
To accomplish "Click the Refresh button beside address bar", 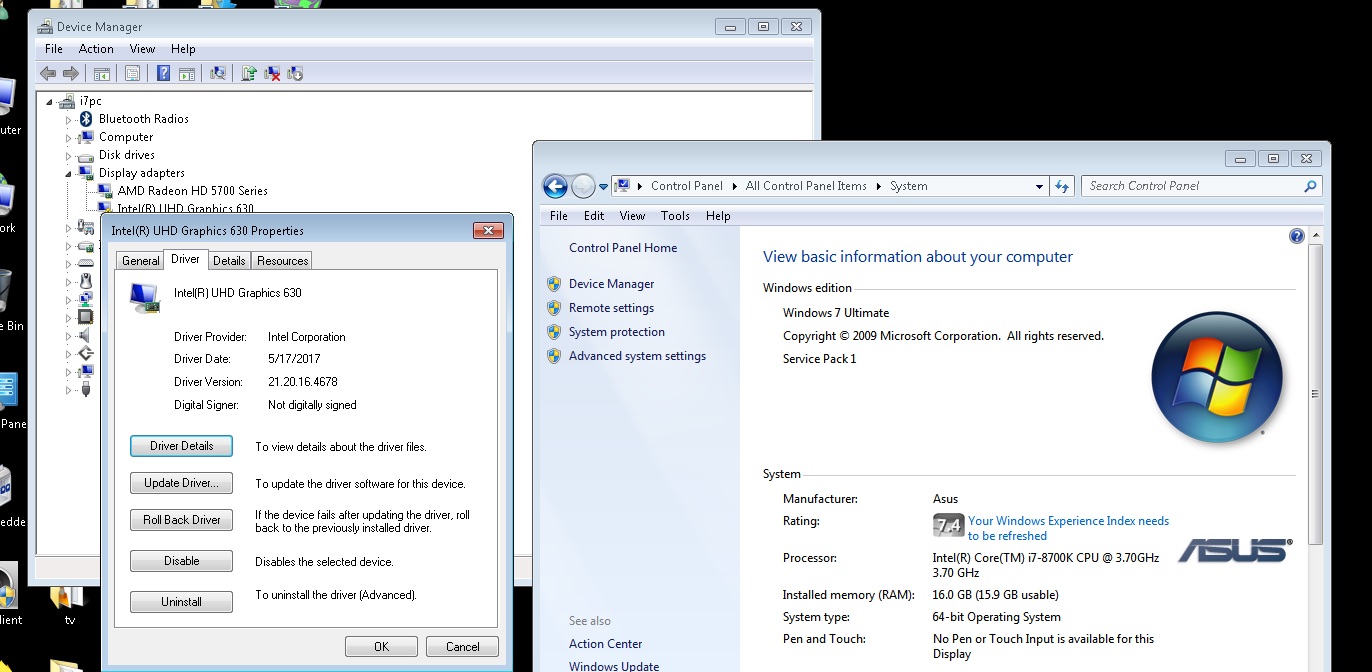I will [x=1062, y=186].
